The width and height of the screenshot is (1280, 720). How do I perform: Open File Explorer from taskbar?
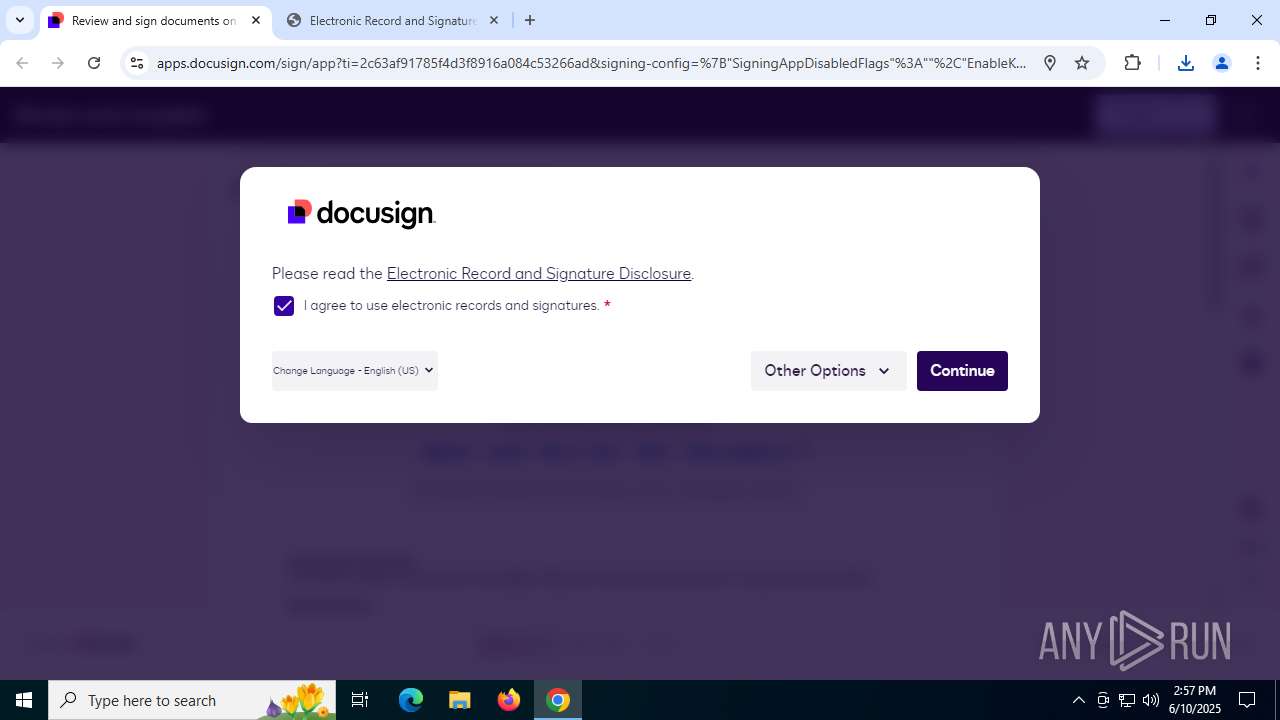[460, 700]
